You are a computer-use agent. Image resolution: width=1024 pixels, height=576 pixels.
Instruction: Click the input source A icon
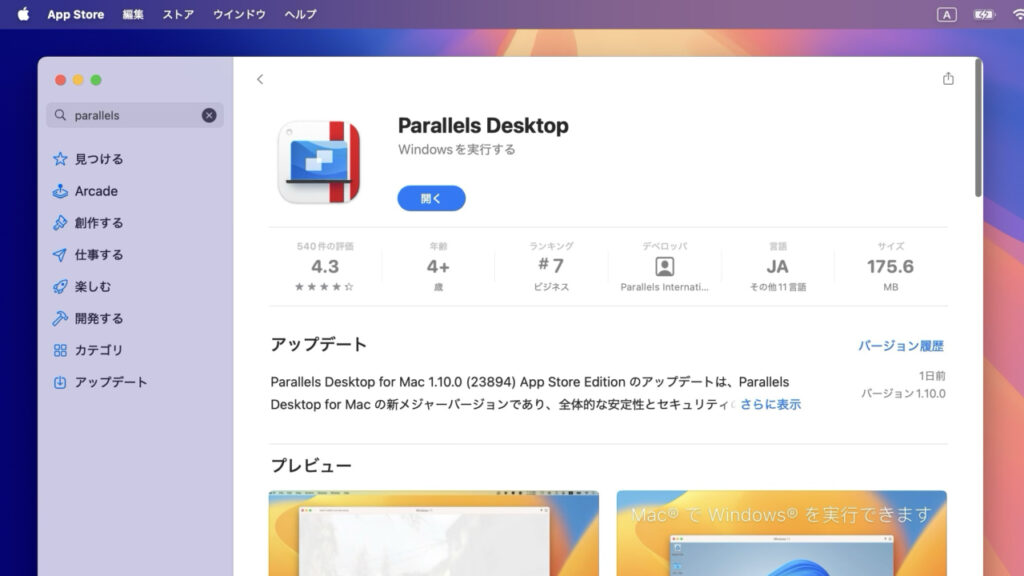pos(946,14)
